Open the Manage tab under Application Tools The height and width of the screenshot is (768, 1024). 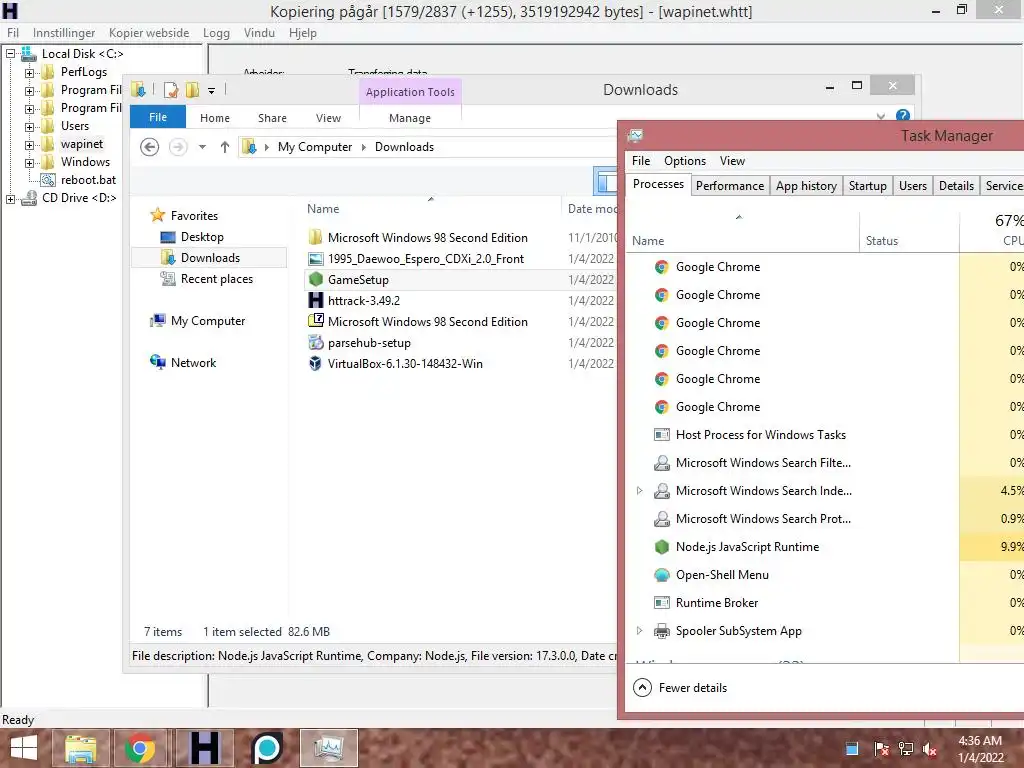point(409,118)
